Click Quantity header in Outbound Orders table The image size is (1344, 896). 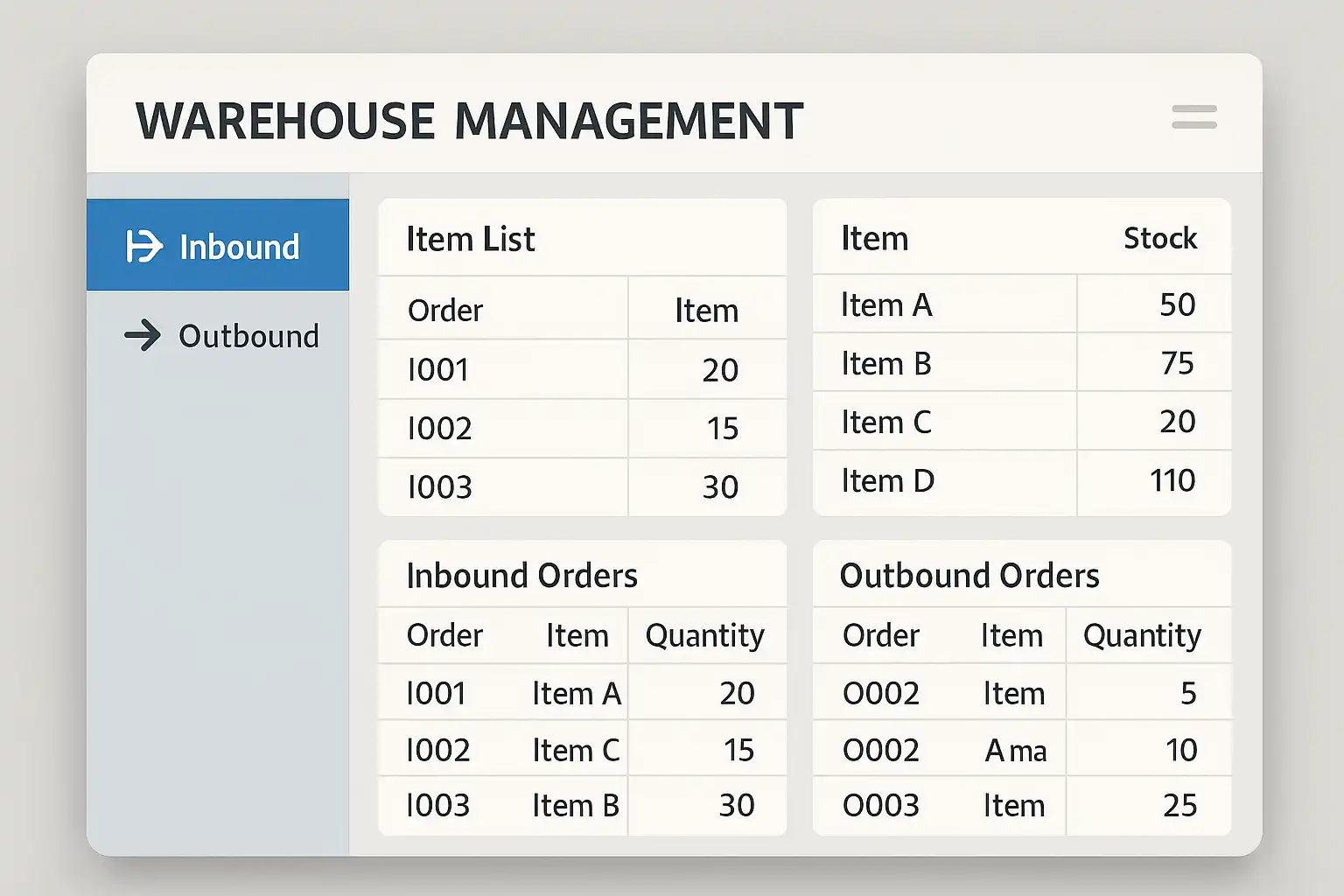[1141, 635]
